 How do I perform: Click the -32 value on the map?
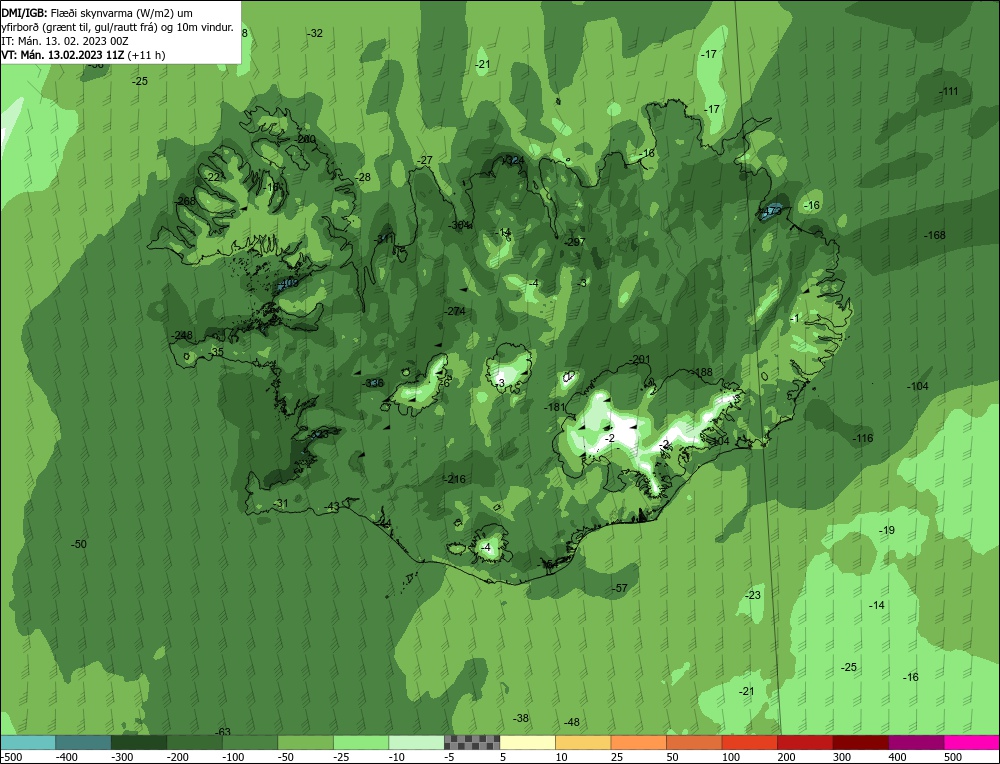pos(315,33)
